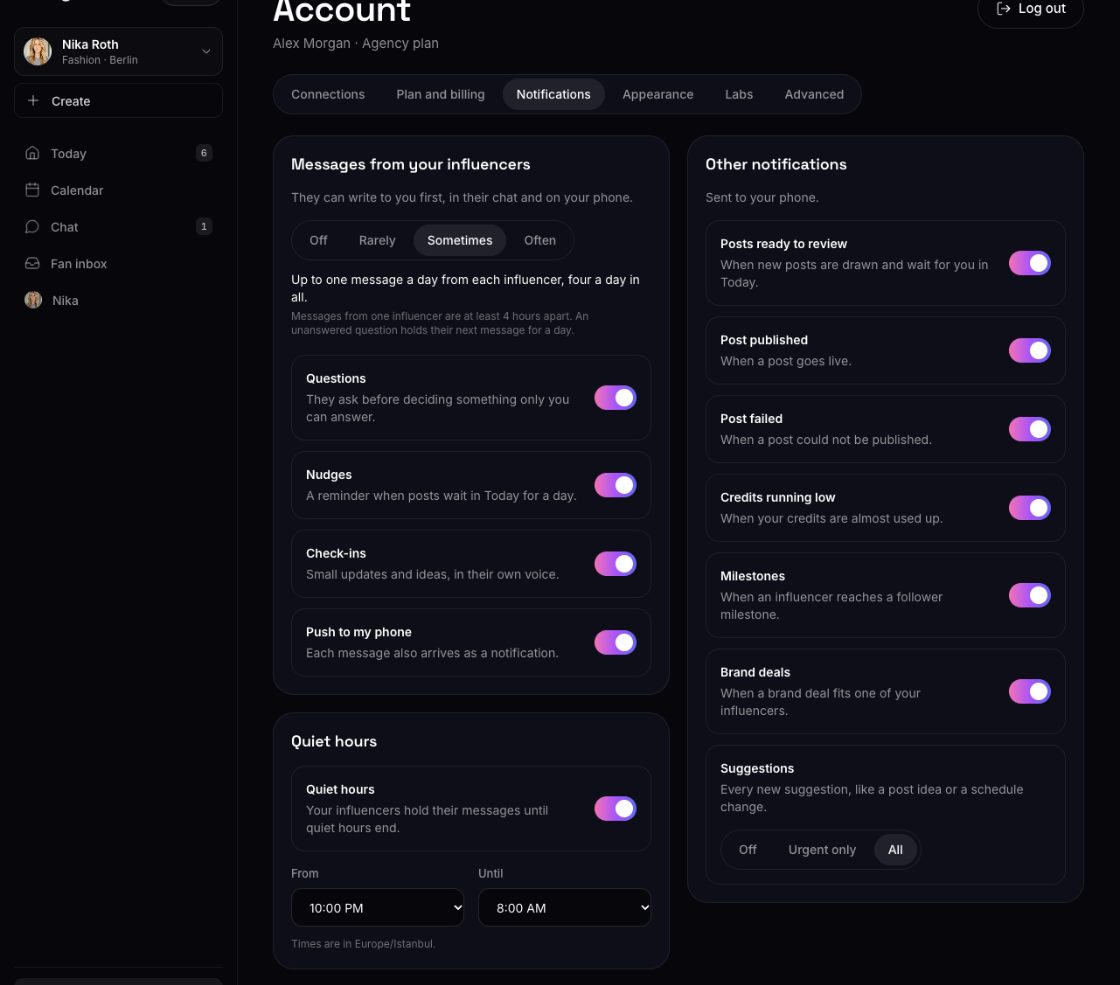Choose Rarely for influencer messages
The width and height of the screenshot is (1120, 985).
click(377, 241)
